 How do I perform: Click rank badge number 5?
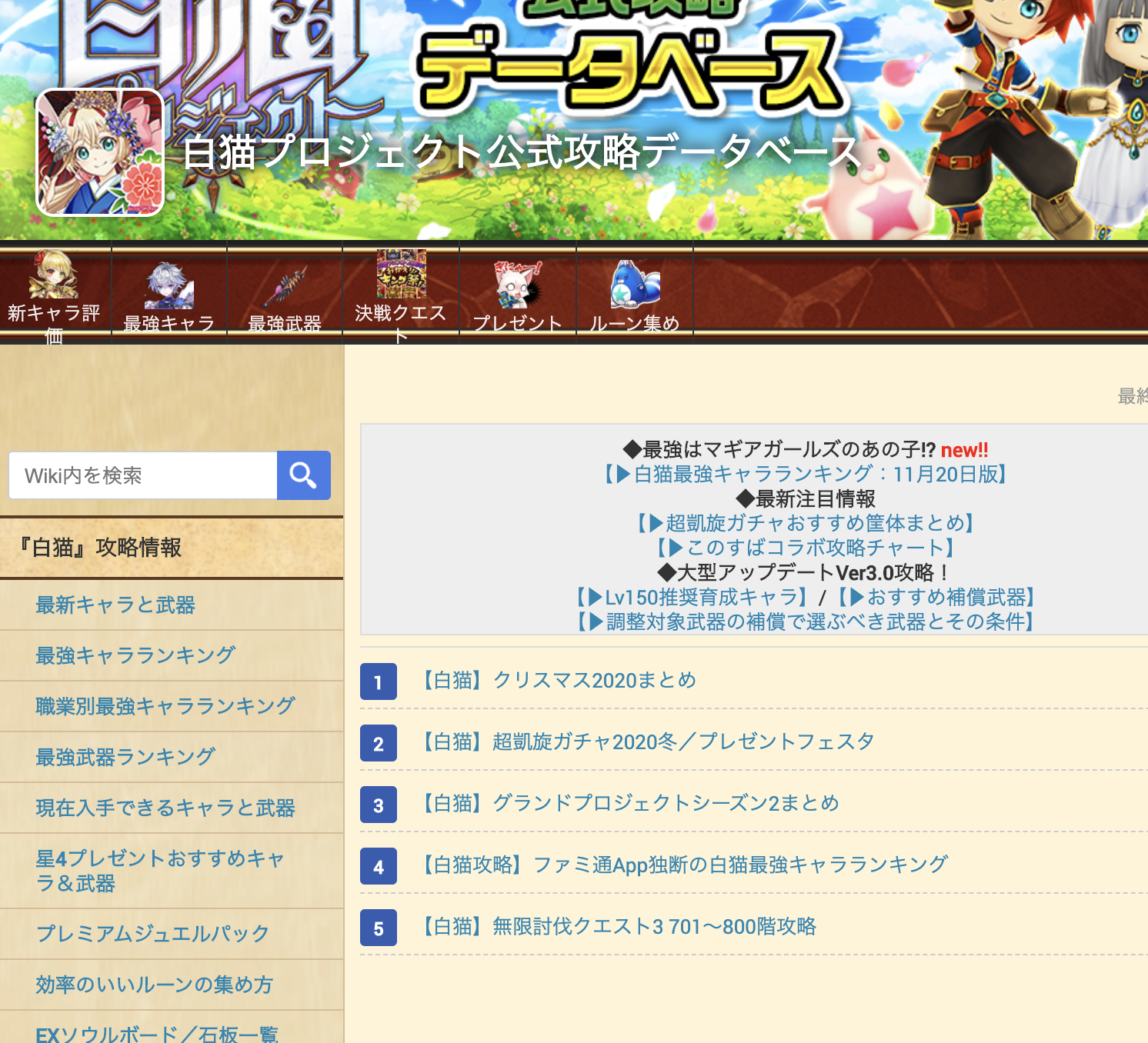tap(379, 928)
